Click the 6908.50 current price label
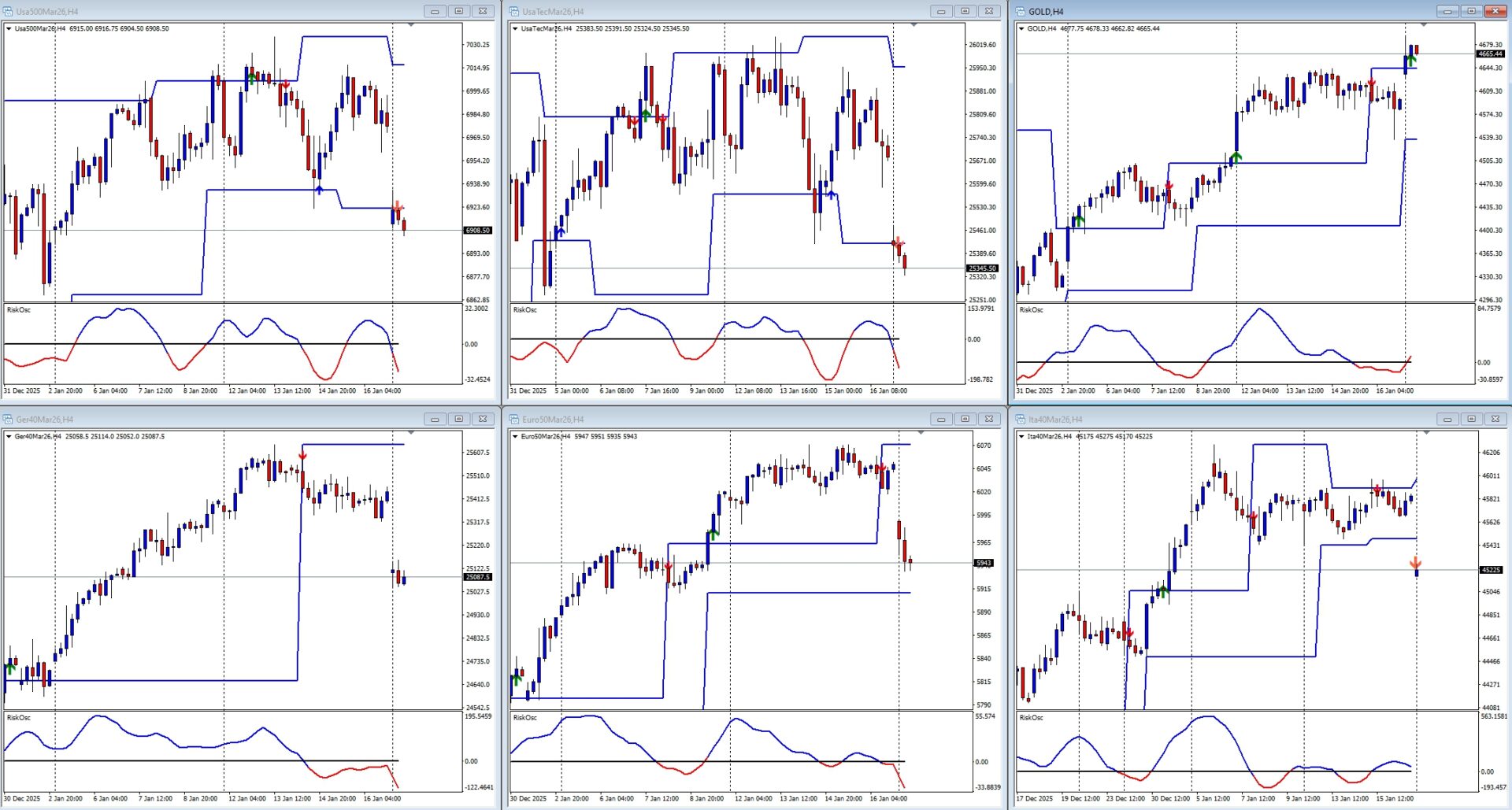This screenshot has height=810, width=1512. pyautogui.click(x=477, y=231)
